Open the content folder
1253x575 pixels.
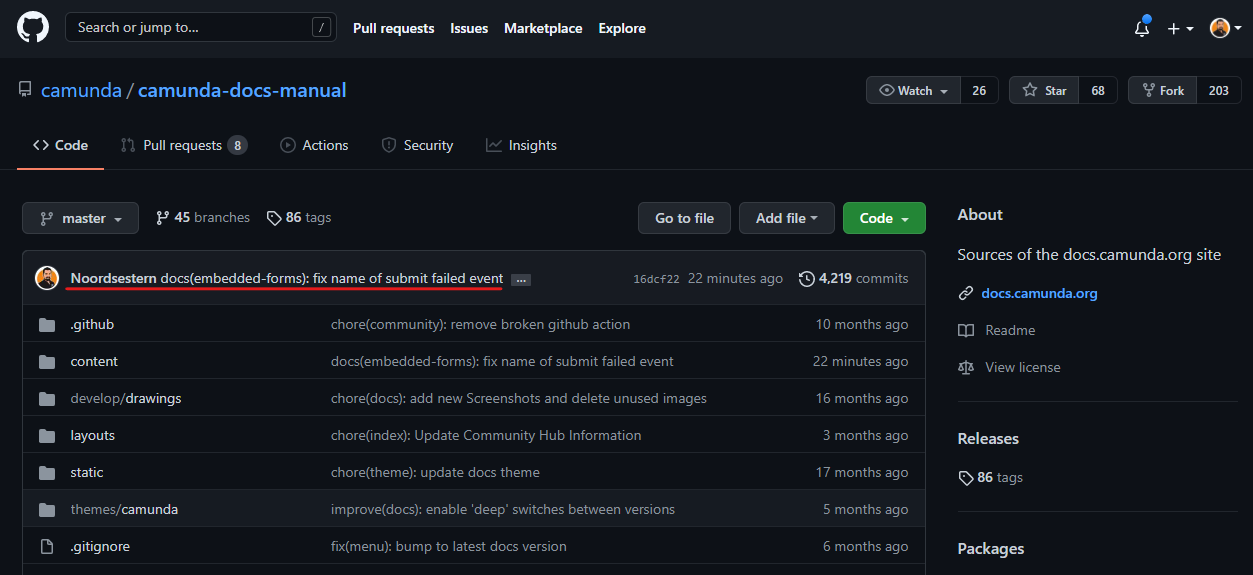[x=94, y=361]
